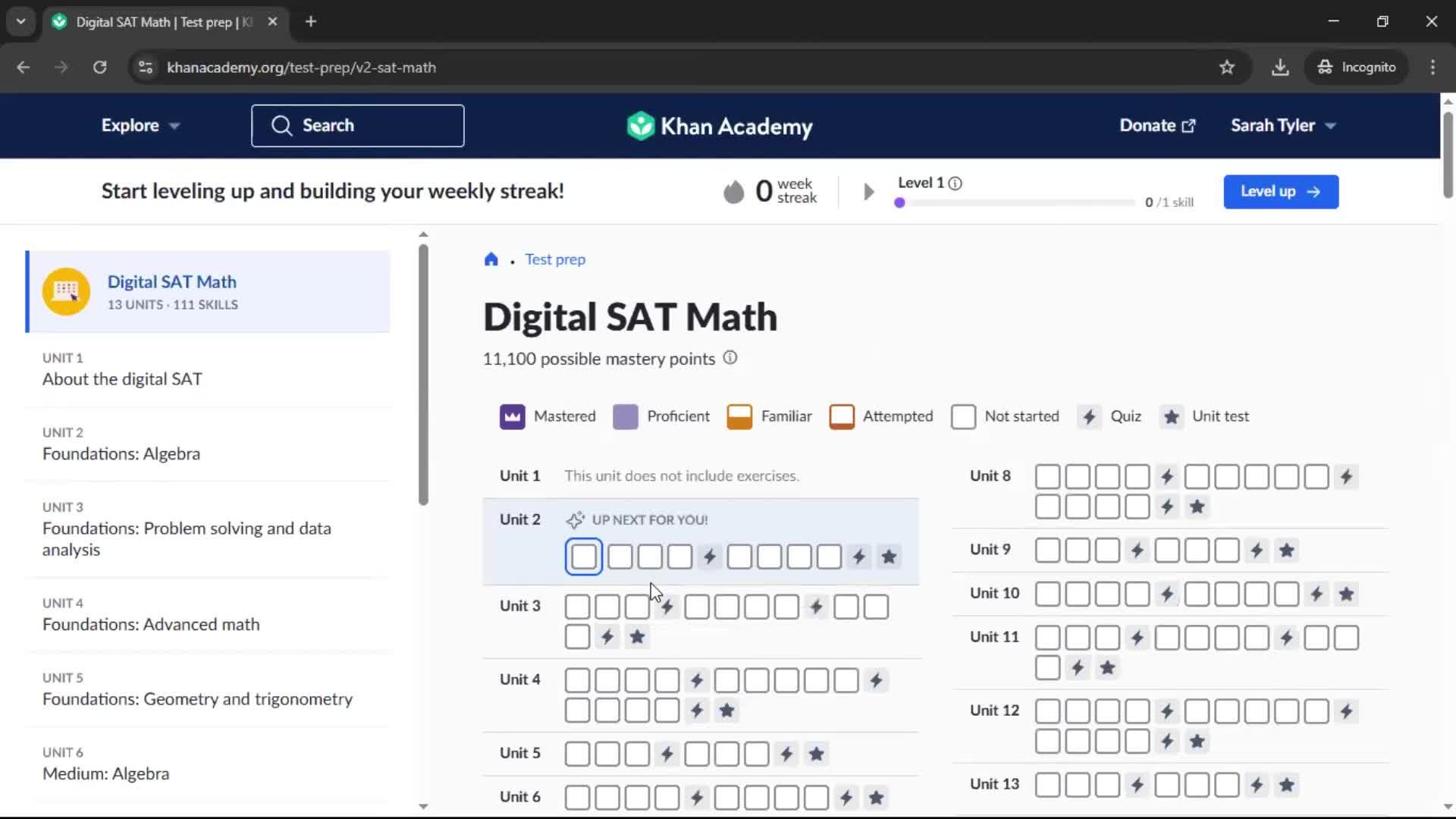
Task: Select first skill box in Unit 2
Action: 583,557
